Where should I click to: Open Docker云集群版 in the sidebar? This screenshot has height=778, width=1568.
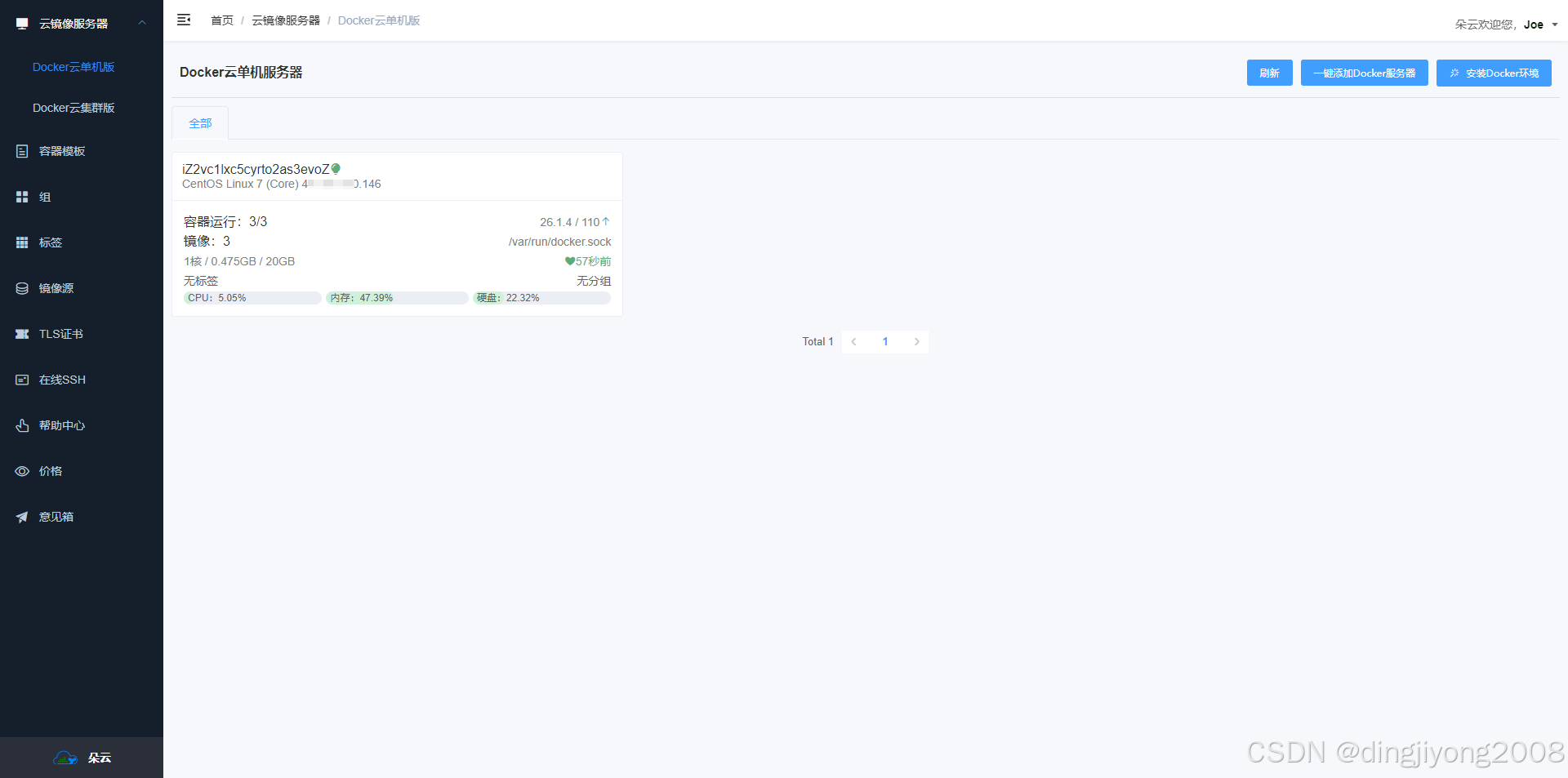click(73, 108)
